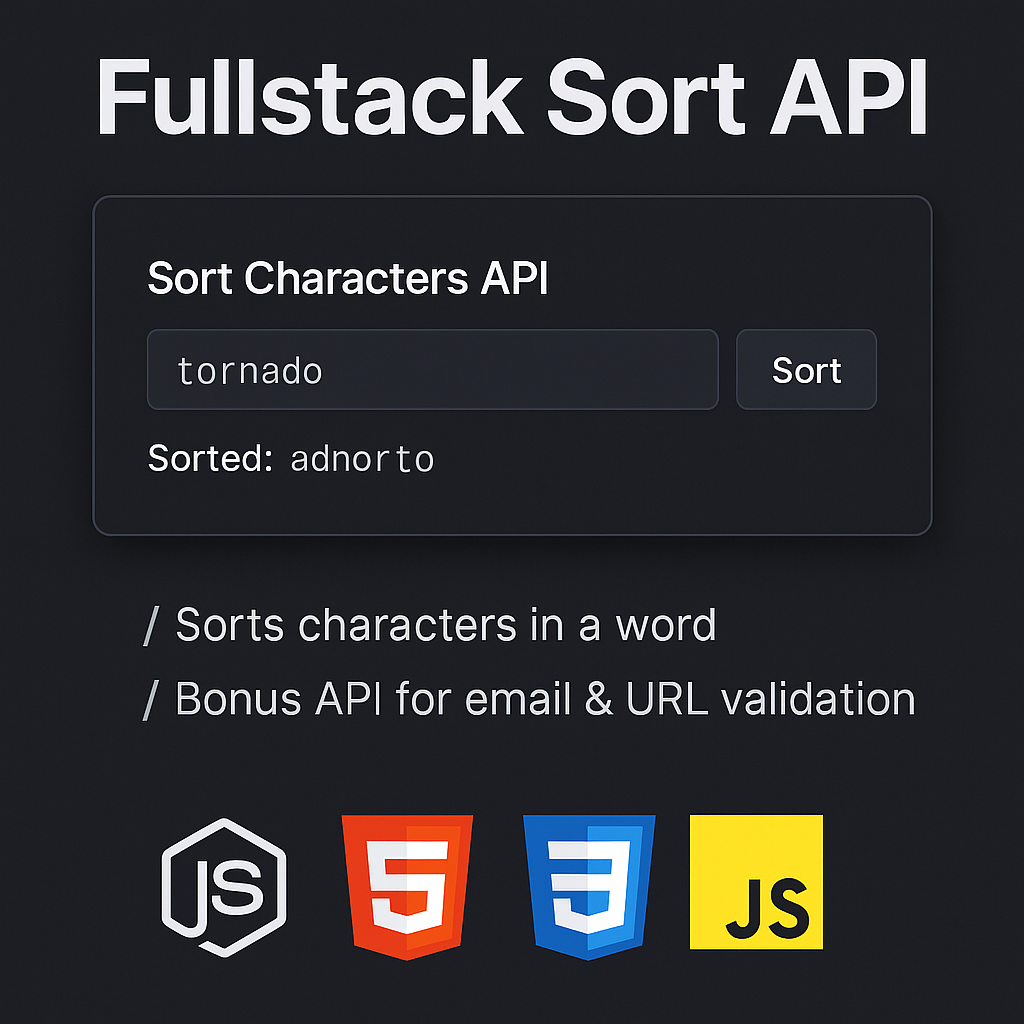Click the slash before 'Bonus API'

152,698
